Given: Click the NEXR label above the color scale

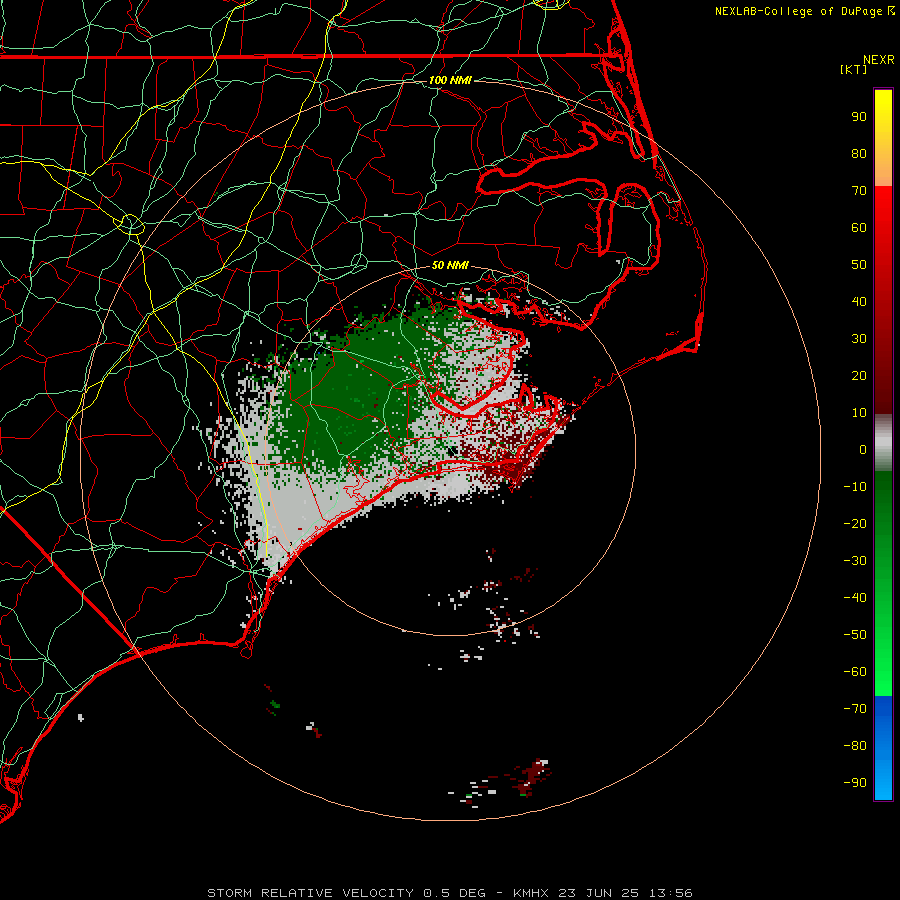Looking at the screenshot, I should tap(878, 60).
